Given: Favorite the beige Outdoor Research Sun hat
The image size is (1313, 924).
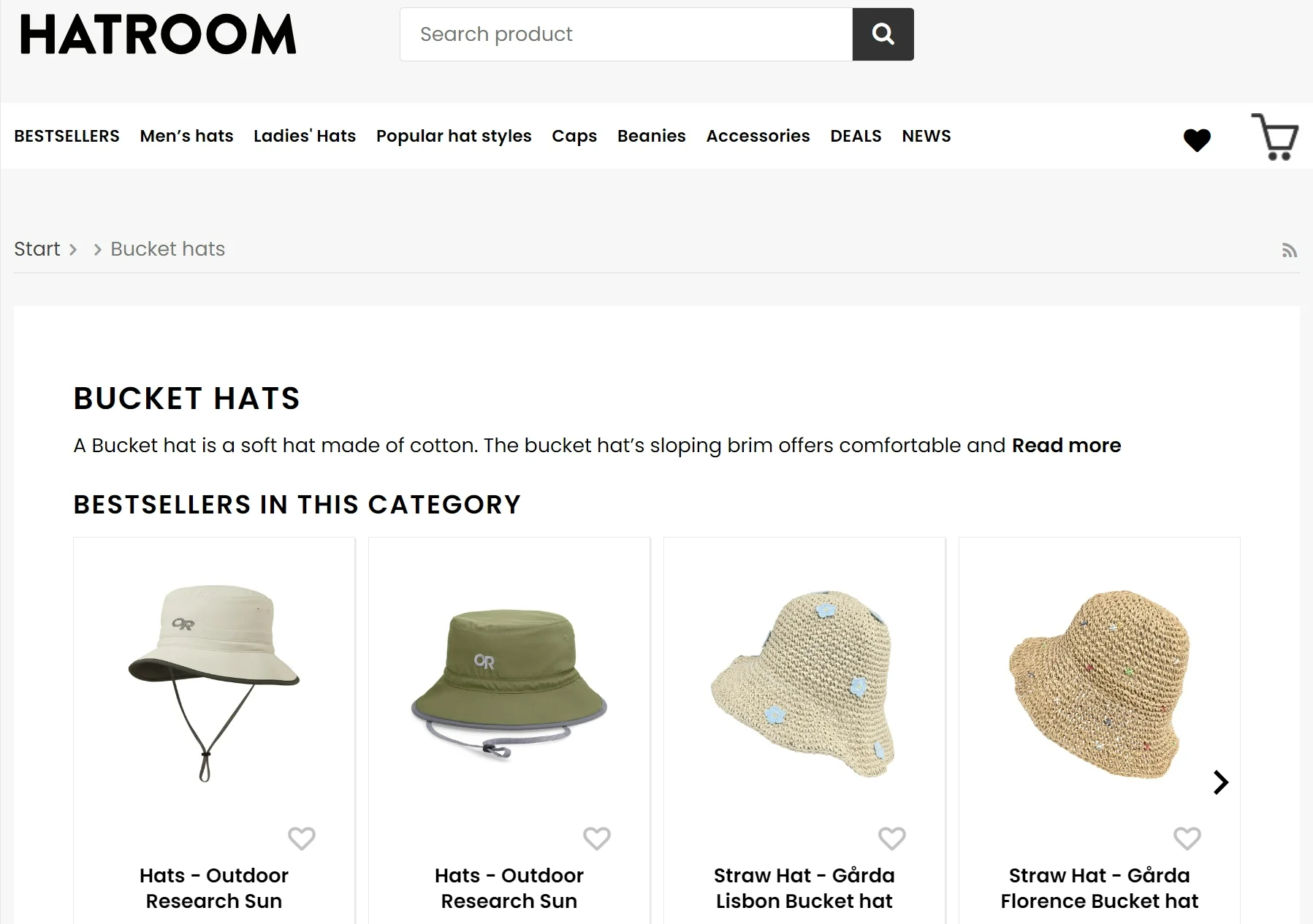Looking at the screenshot, I should 301,838.
